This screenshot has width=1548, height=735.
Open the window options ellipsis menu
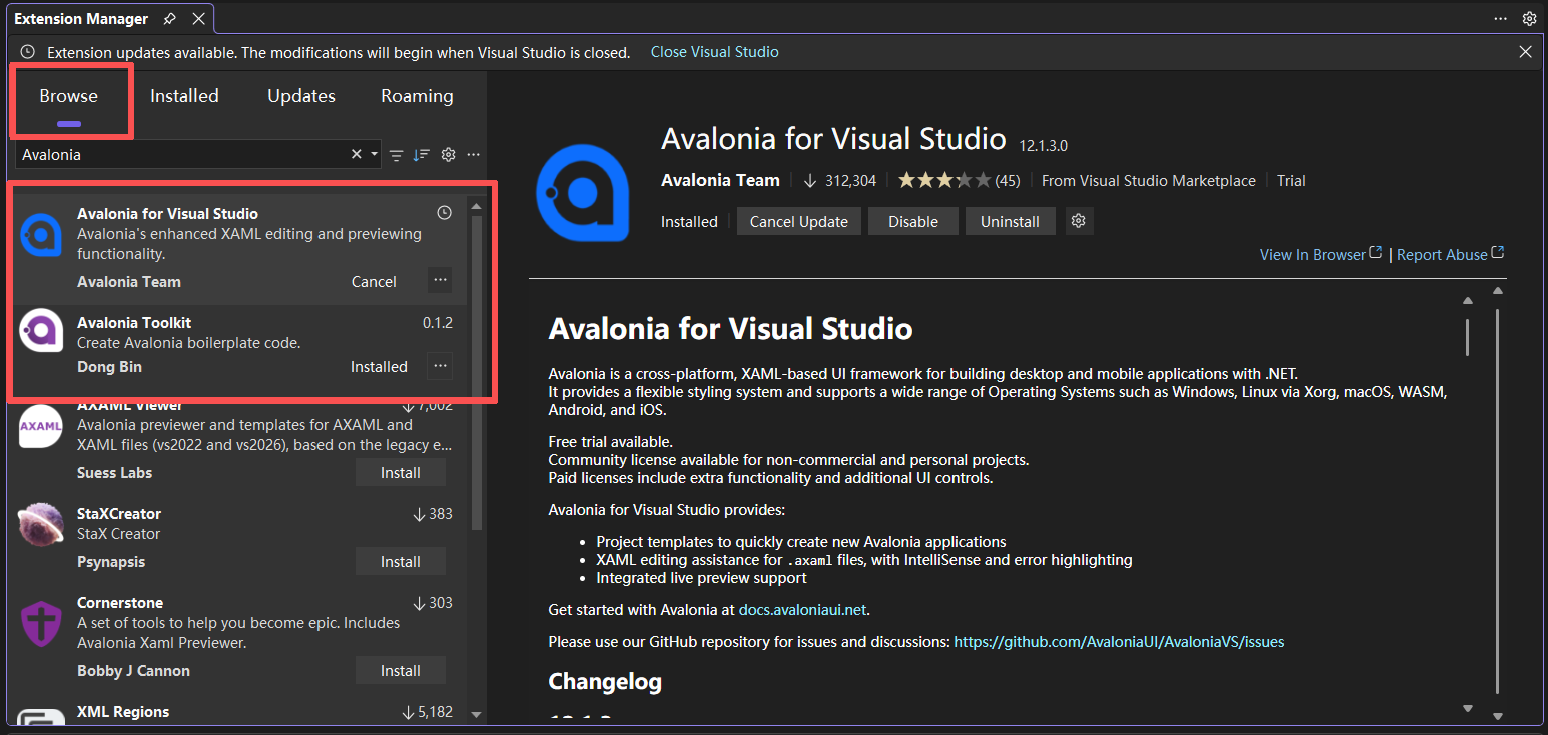pyautogui.click(x=1500, y=19)
